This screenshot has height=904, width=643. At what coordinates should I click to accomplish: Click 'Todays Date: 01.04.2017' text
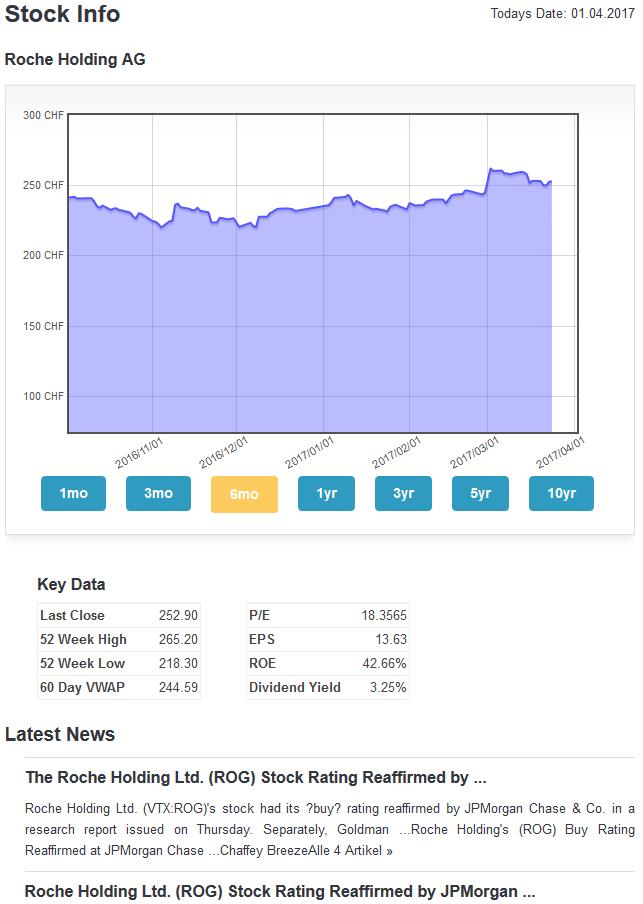point(562,14)
